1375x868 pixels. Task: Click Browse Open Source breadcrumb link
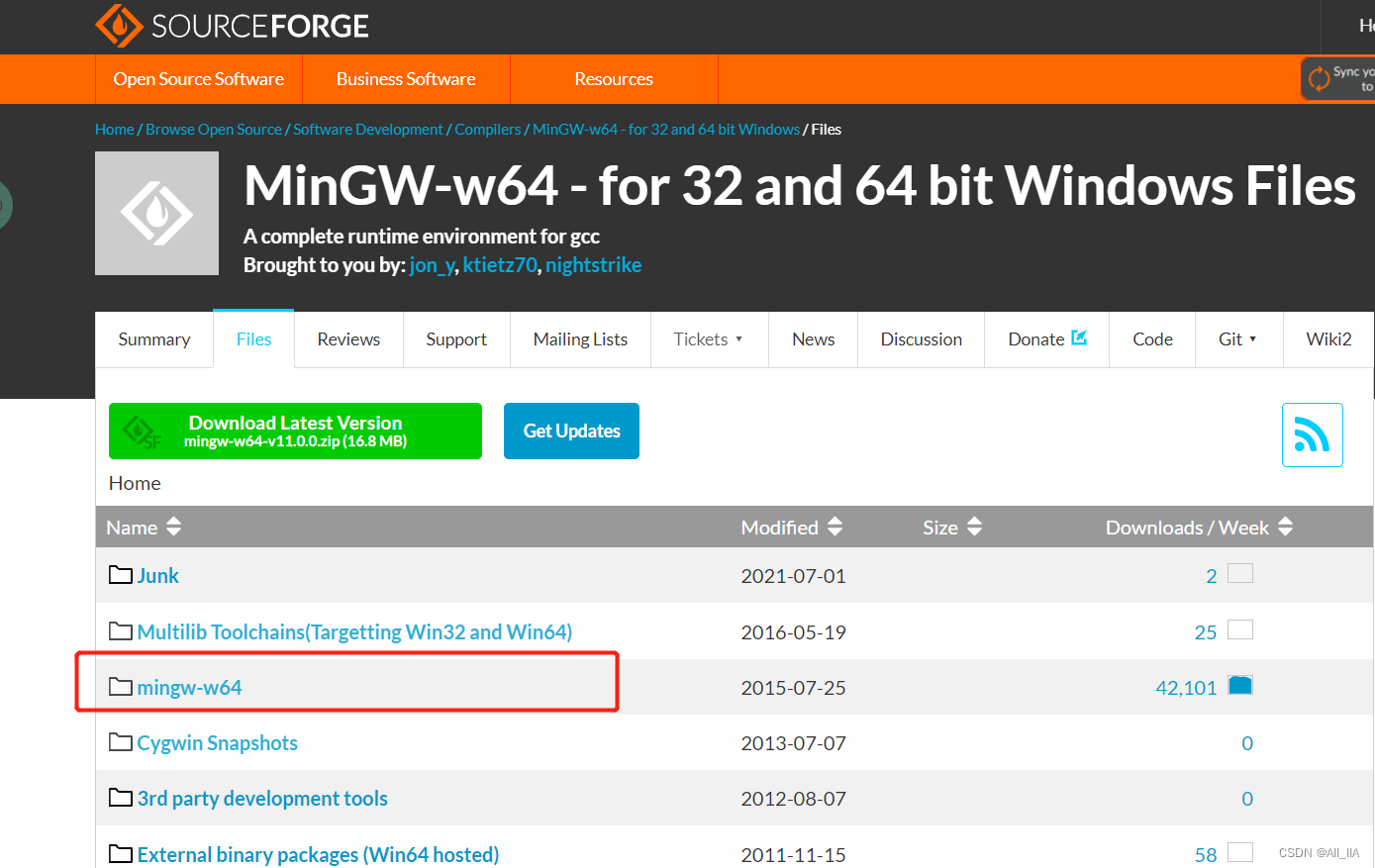tap(214, 130)
